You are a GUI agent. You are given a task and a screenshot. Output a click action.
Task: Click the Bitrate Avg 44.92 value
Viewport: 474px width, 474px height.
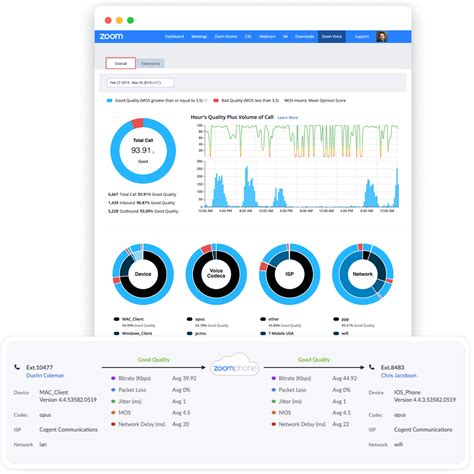coord(345,378)
